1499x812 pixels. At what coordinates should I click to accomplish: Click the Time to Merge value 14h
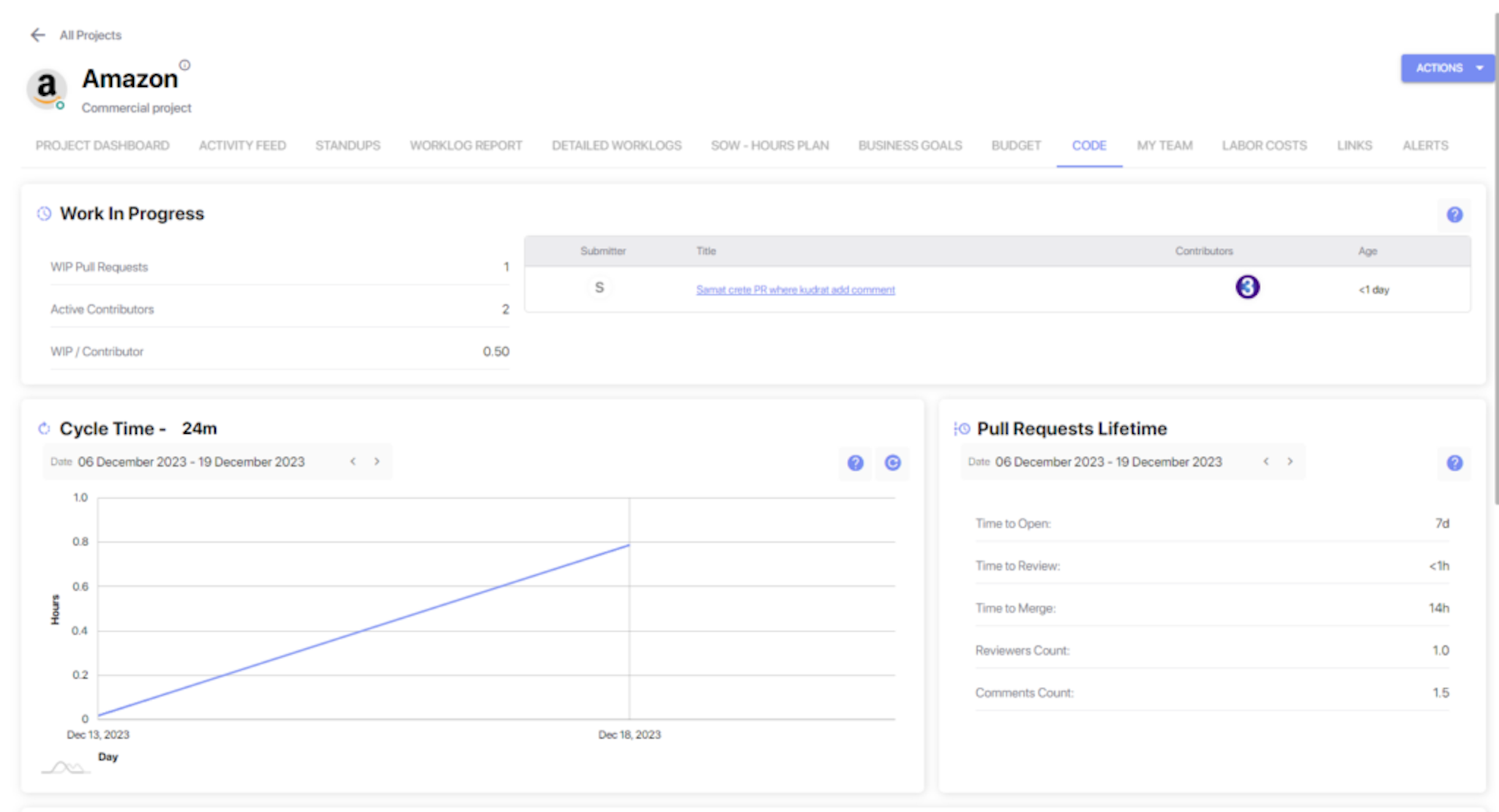pos(1438,609)
